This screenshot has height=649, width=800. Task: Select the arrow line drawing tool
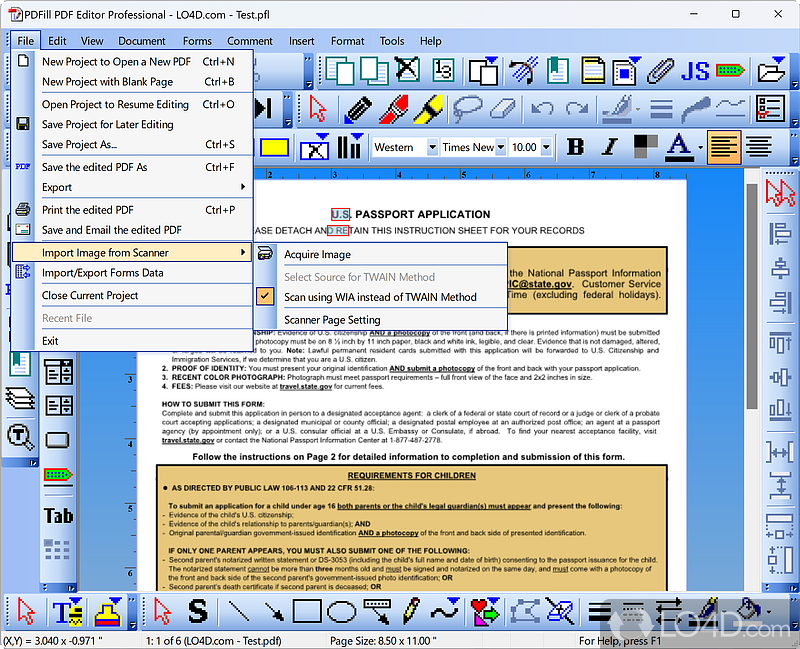point(274,611)
